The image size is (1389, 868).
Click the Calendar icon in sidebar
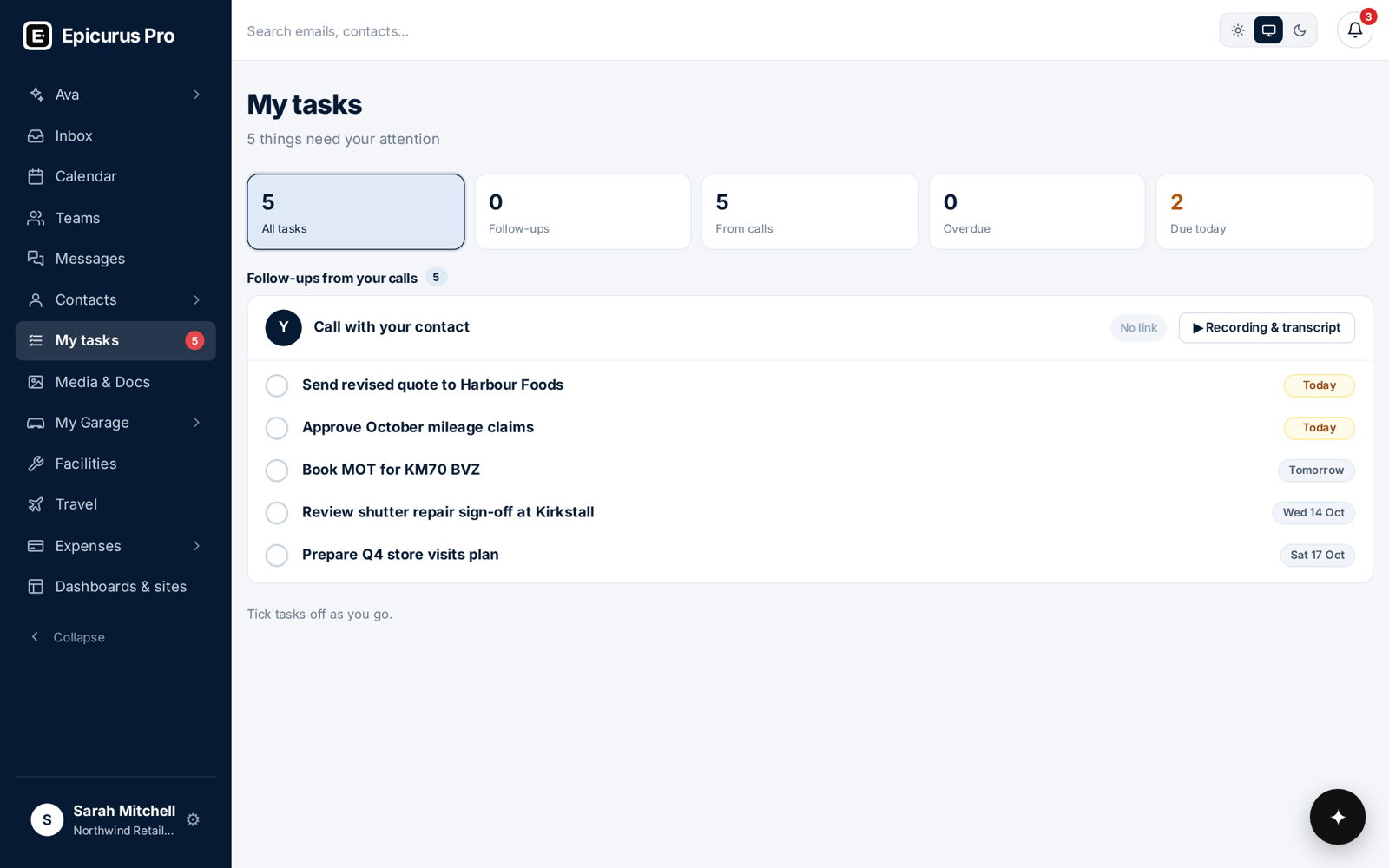[x=36, y=177]
